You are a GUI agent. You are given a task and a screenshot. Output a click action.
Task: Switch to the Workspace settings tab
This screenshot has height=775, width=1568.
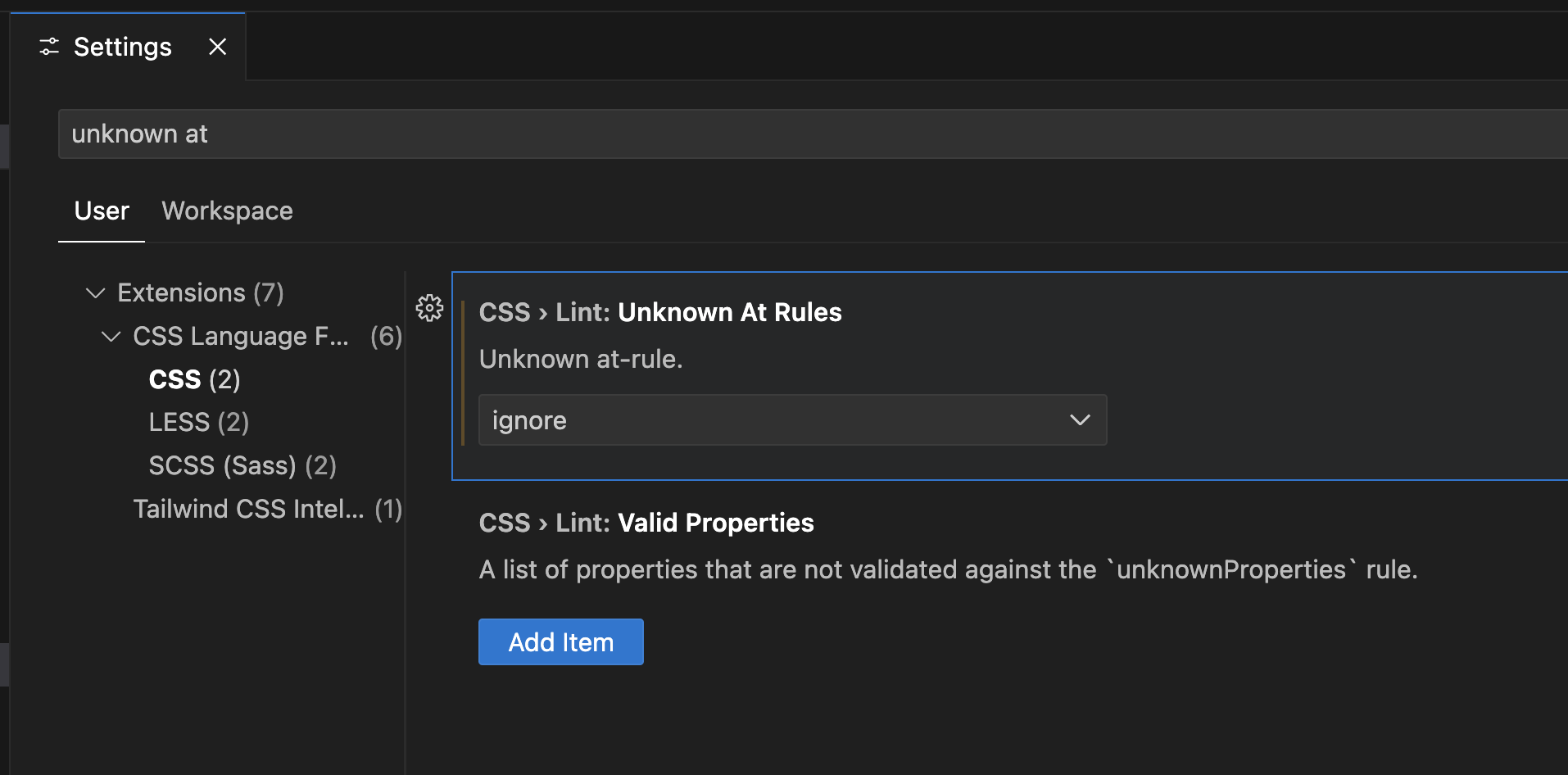coord(227,211)
